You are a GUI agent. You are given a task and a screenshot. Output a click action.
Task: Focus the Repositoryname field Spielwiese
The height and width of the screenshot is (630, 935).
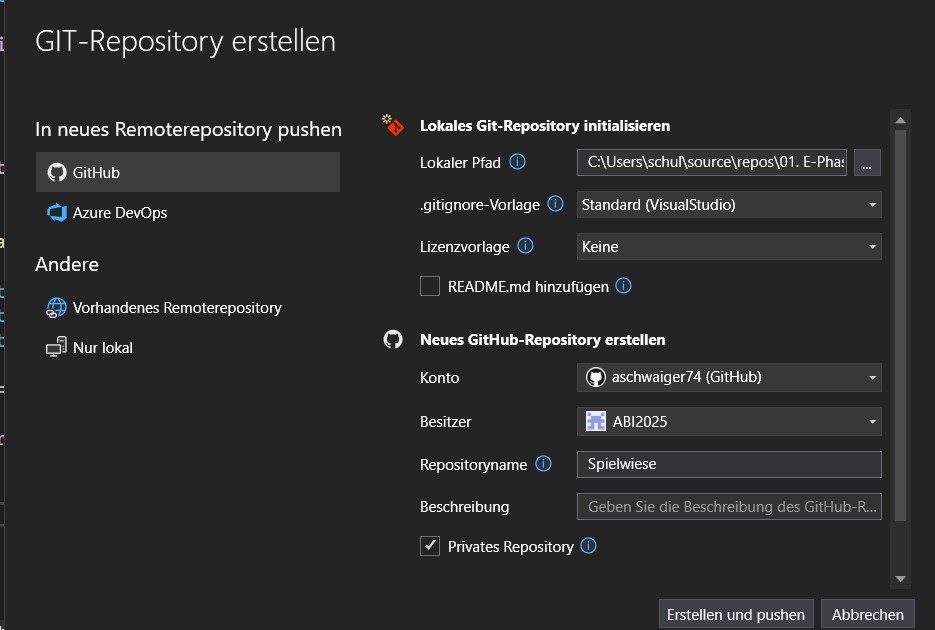point(729,464)
